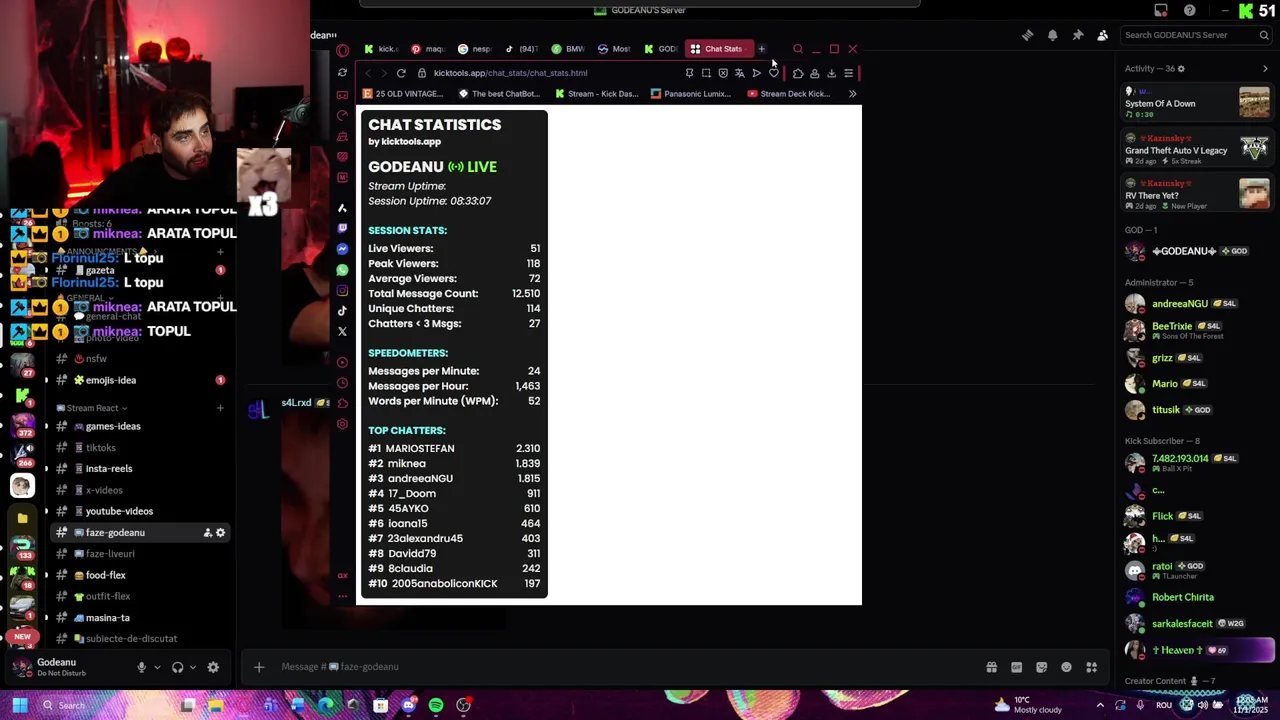Open the Discord emoji picker

pos(1066,667)
